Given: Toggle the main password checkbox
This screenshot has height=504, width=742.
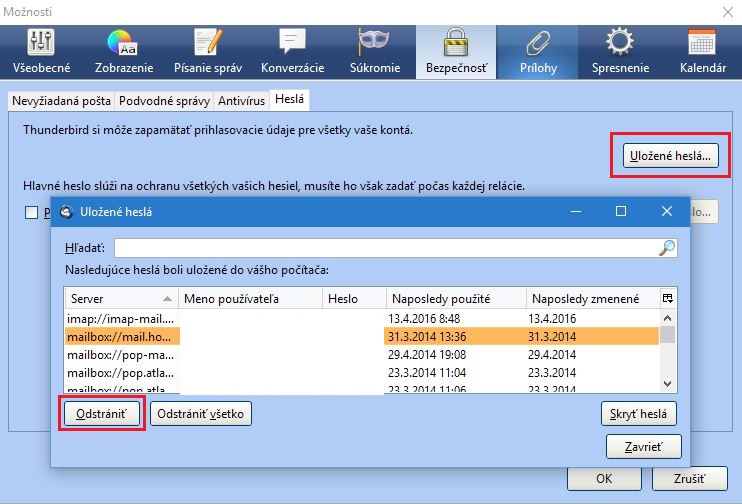Looking at the screenshot, I should [x=31, y=212].
